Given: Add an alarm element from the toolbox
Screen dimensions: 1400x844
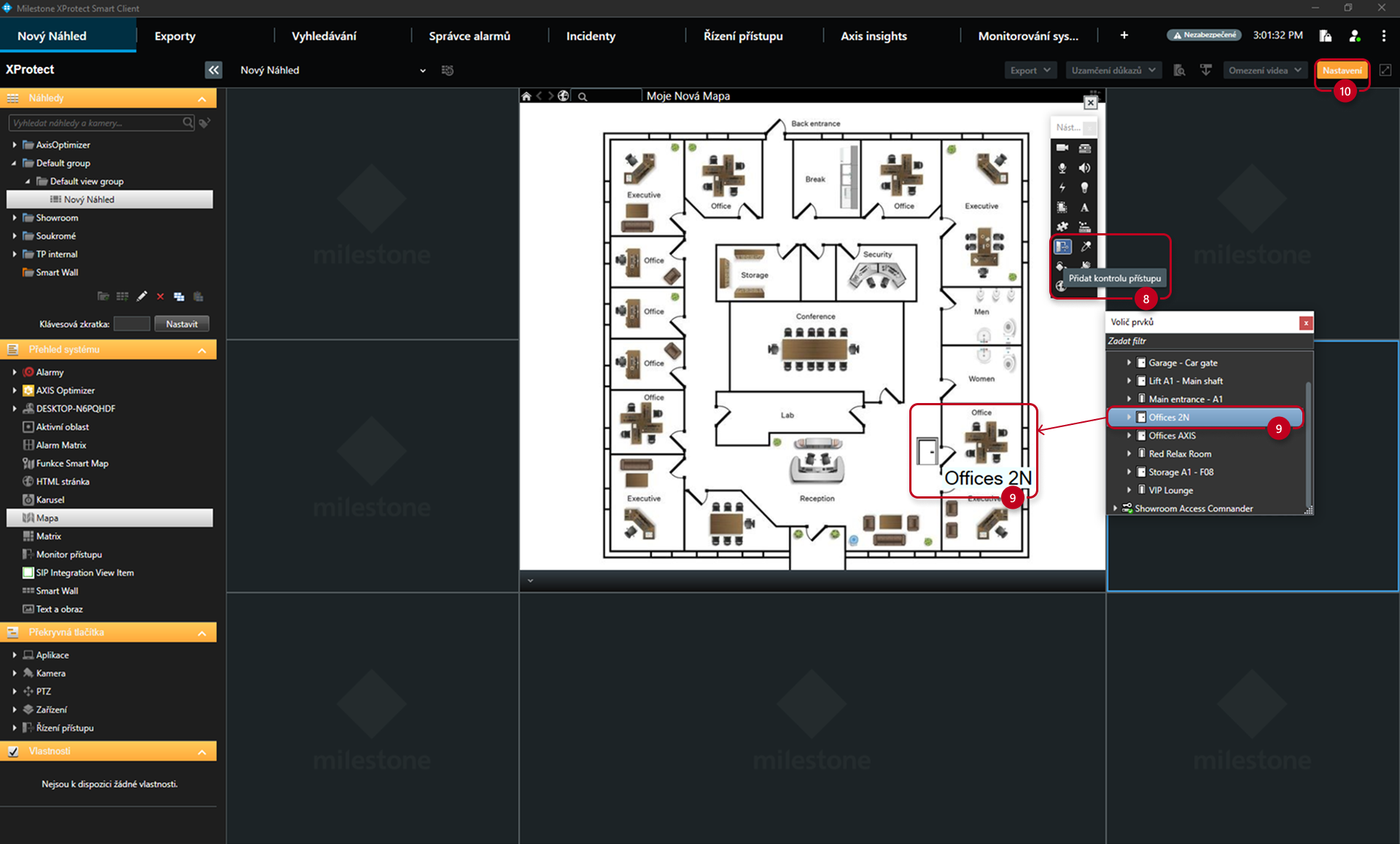Looking at the screenshot, I should (1085, 227).
